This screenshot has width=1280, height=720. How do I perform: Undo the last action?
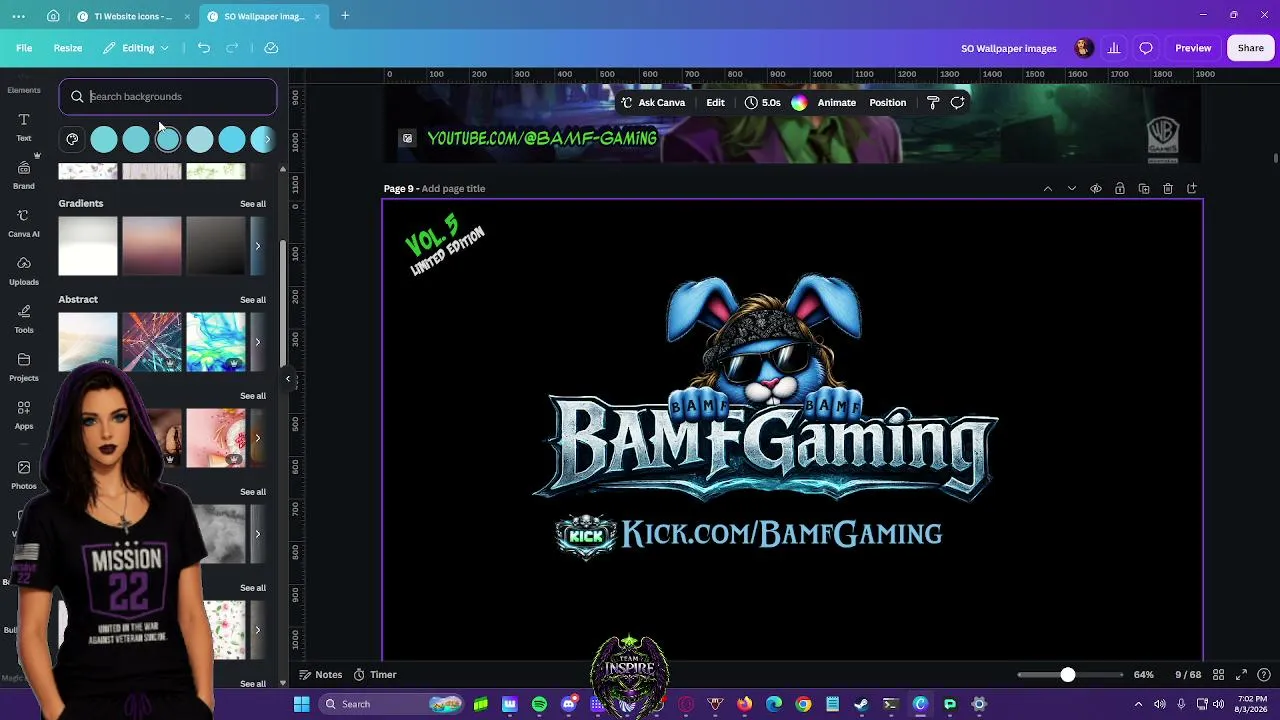pyautogui.click(x=204, y=48)
